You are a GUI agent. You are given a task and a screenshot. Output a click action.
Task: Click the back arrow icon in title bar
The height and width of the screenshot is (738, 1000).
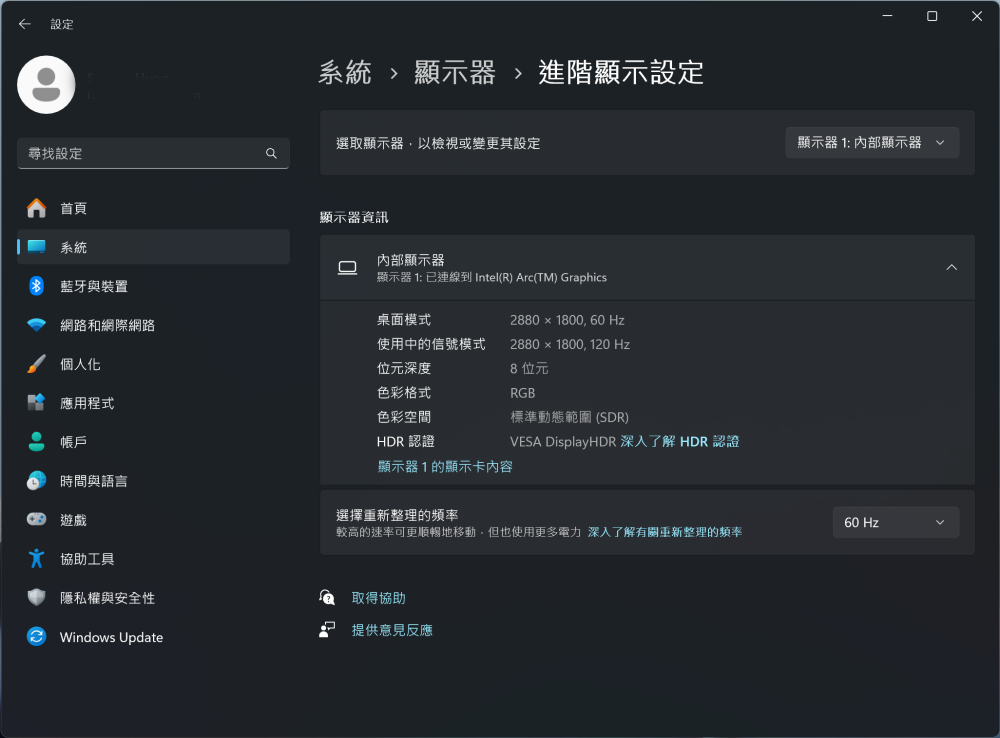(x=25, y=24)
